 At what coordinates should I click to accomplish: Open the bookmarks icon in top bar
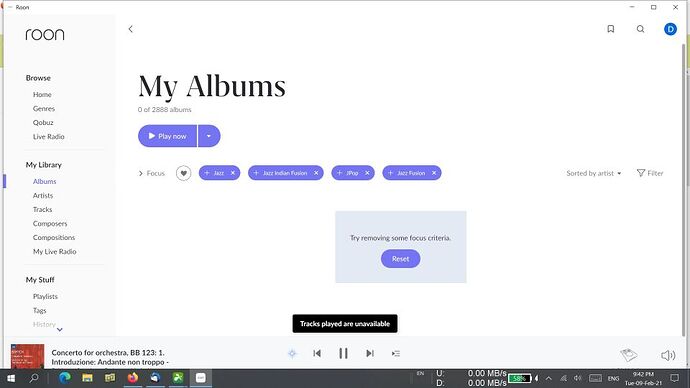click(610, 29)
